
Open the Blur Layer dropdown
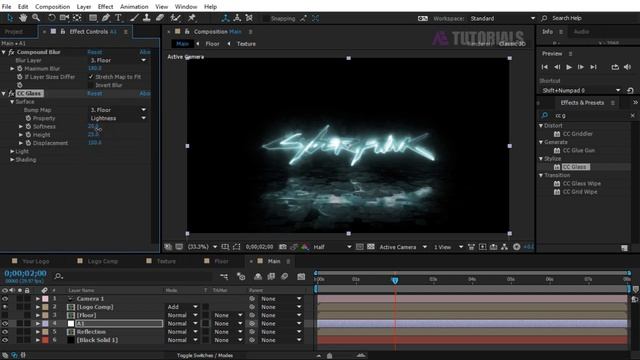point(118,60)
